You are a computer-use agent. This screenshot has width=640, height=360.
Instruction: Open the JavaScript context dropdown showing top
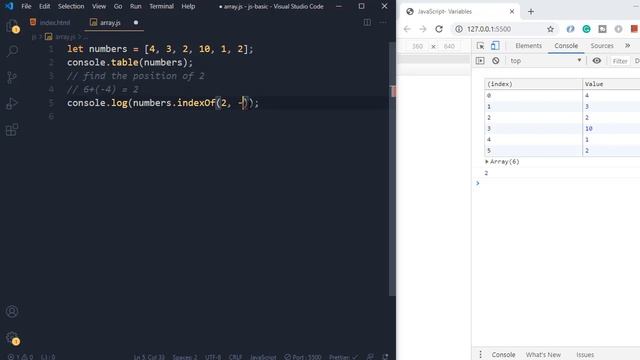545,61
